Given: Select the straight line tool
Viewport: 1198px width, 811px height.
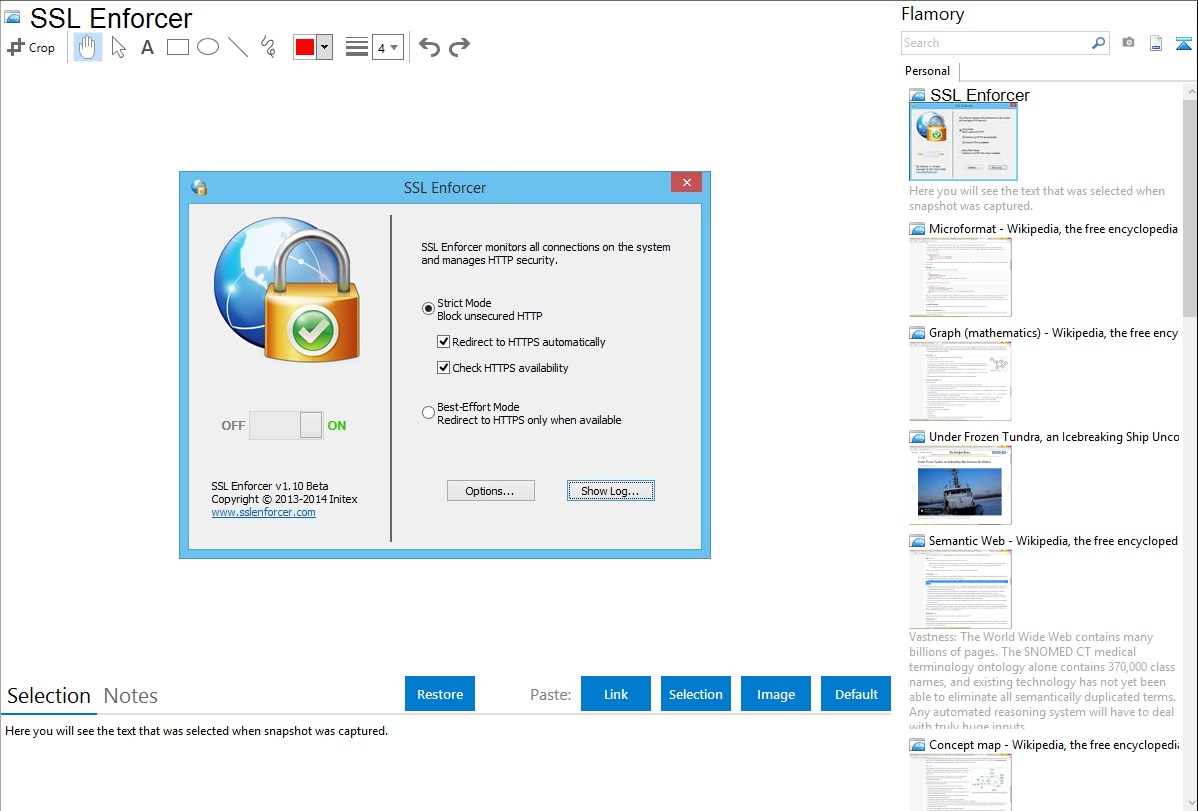Looking at the screenshot, I should tap(238, 47).
